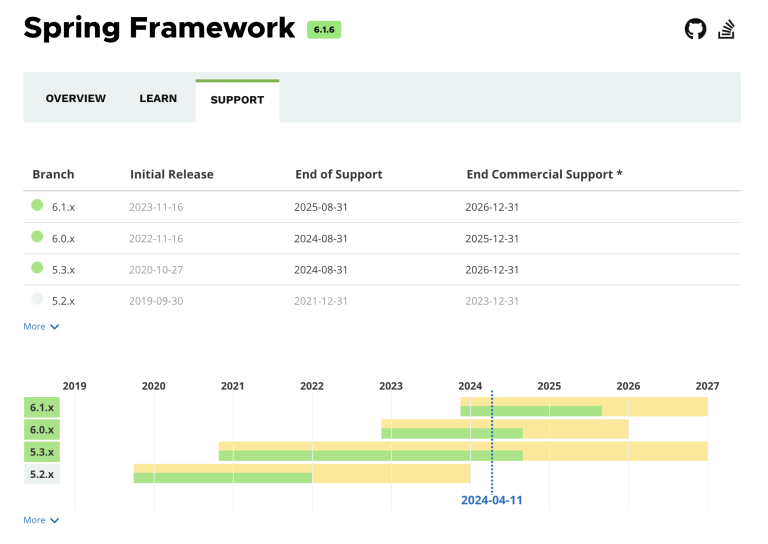Click the 2020 year label on timeline

click(x=154, y=386)
